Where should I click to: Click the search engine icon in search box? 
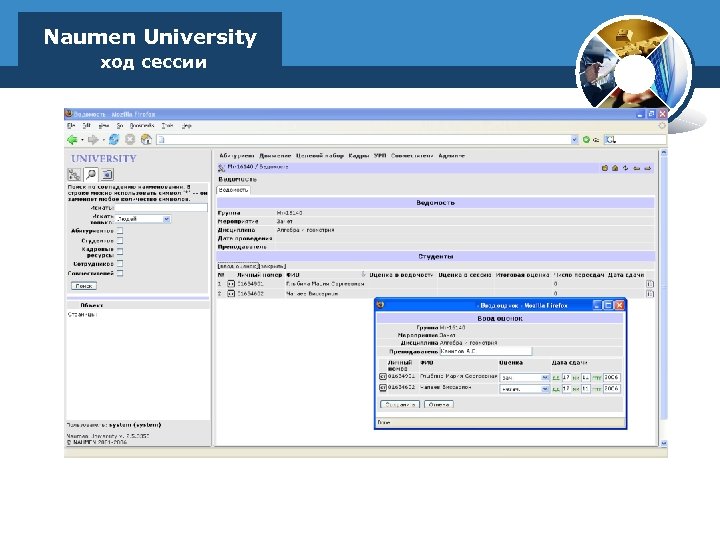(x=610, y=140)
